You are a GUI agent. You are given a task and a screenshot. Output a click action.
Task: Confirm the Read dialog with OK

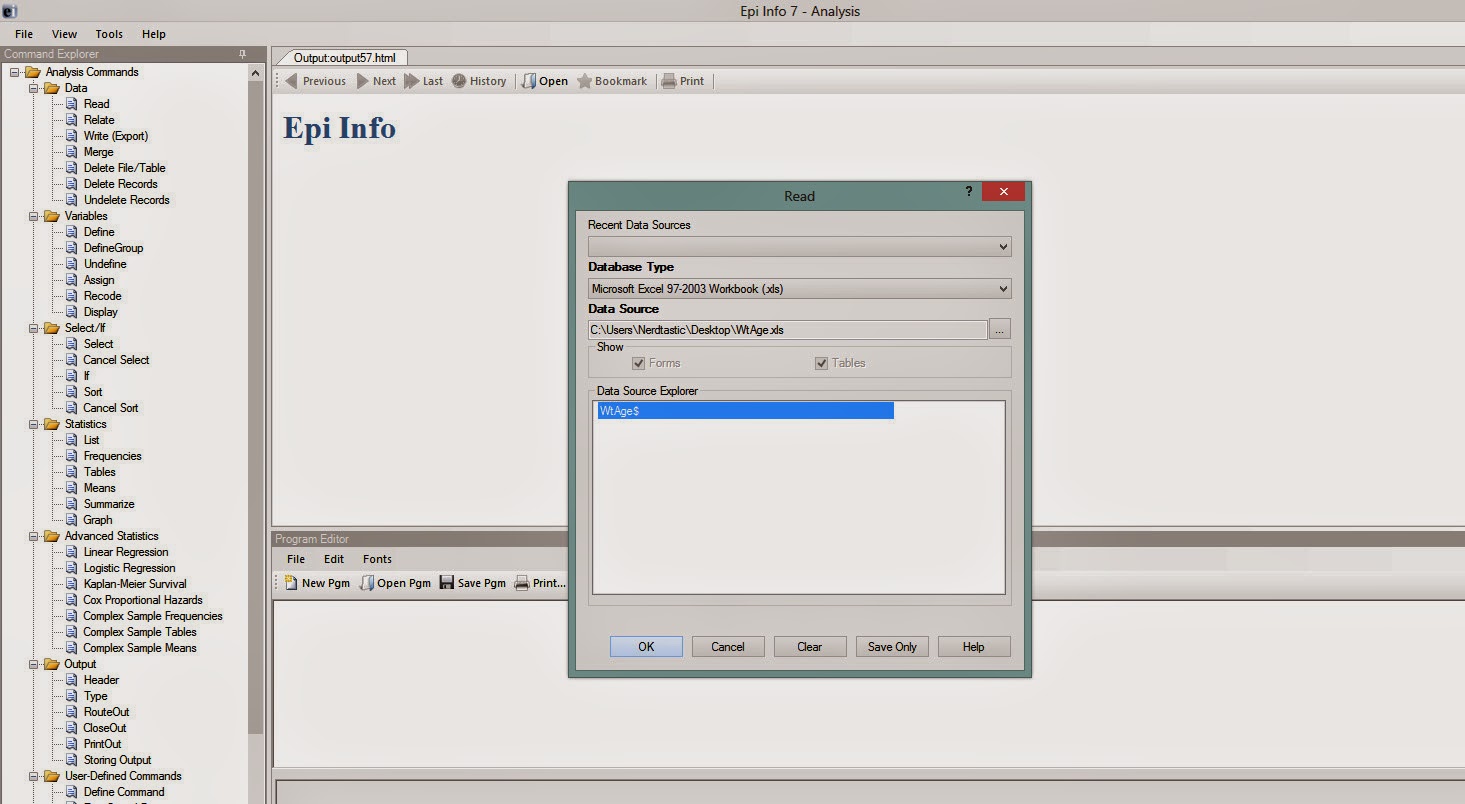[x=646, y=647]
